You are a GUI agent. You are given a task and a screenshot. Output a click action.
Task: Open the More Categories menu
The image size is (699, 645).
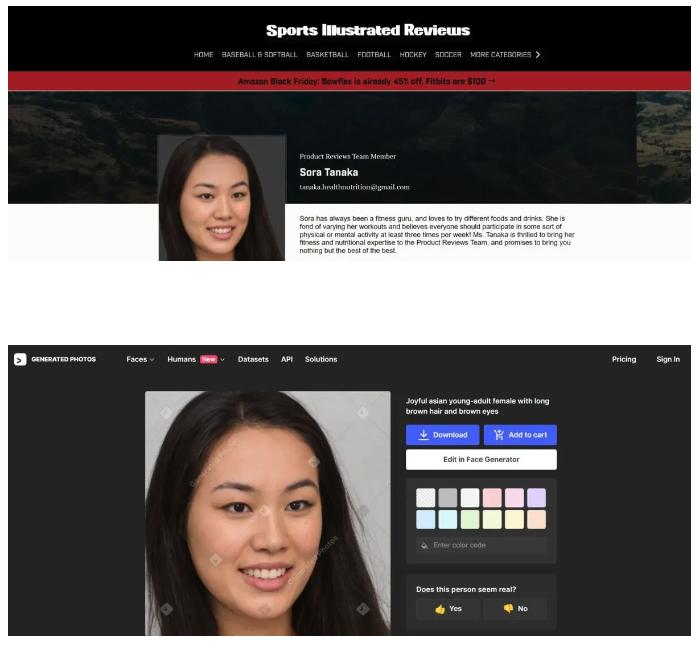click(500, 55)
